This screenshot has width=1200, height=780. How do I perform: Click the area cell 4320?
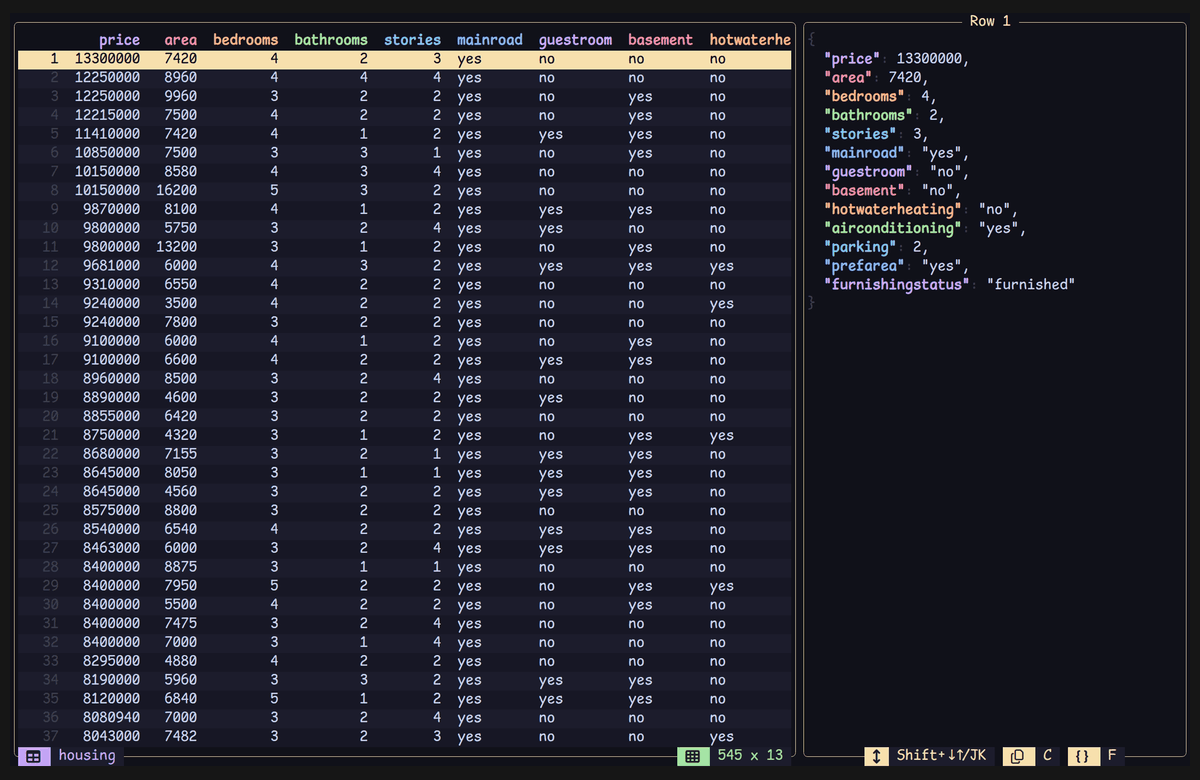click(181, 435)
